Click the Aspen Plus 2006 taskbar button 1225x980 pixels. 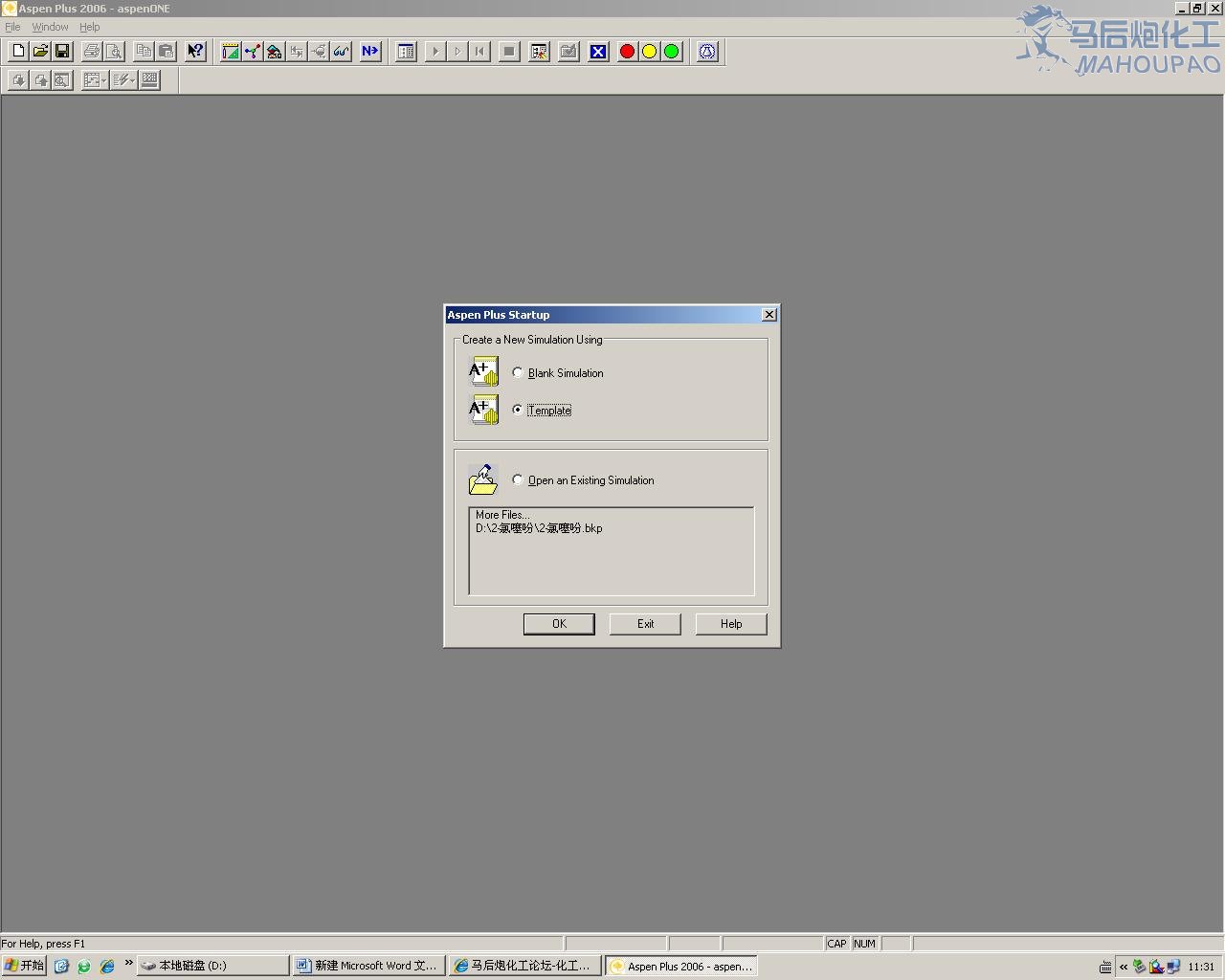click(x=681, y=966)
